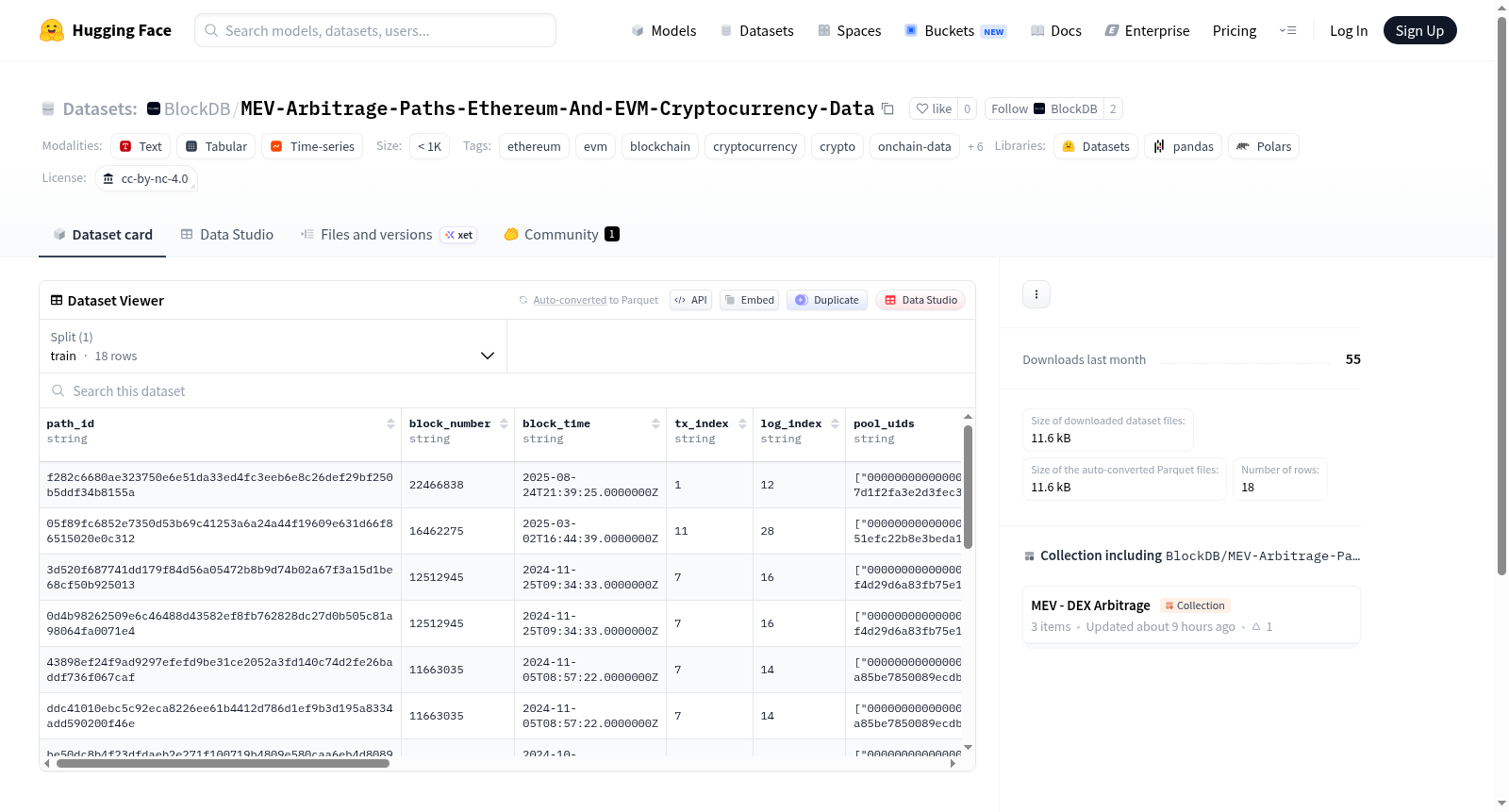Image resolution: width=1509 pixels, height=812 pixels.
Task: Sort by block_number column
Action: pos(504,423)
